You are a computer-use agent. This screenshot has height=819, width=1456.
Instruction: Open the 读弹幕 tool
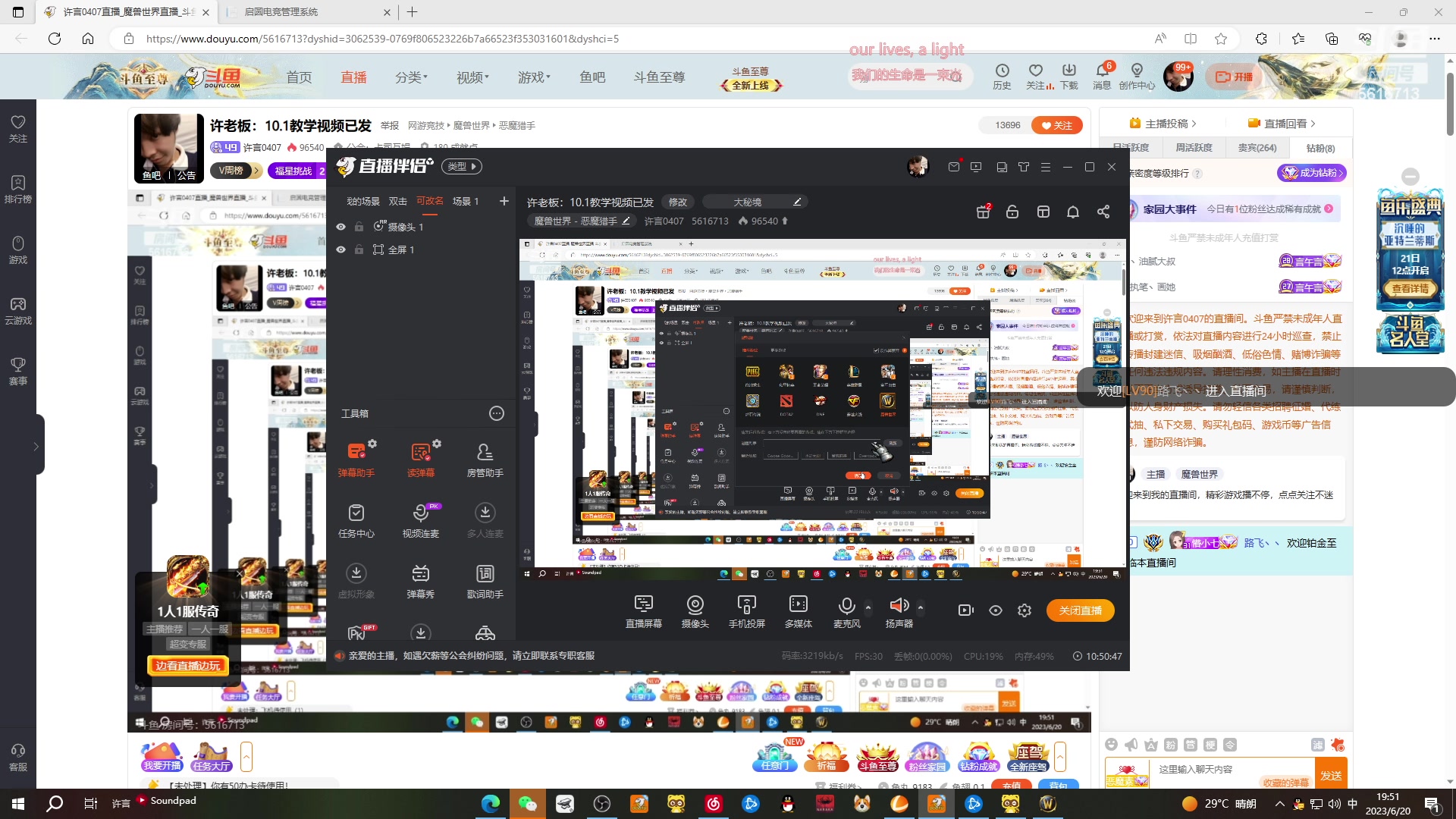coord(421,459)
